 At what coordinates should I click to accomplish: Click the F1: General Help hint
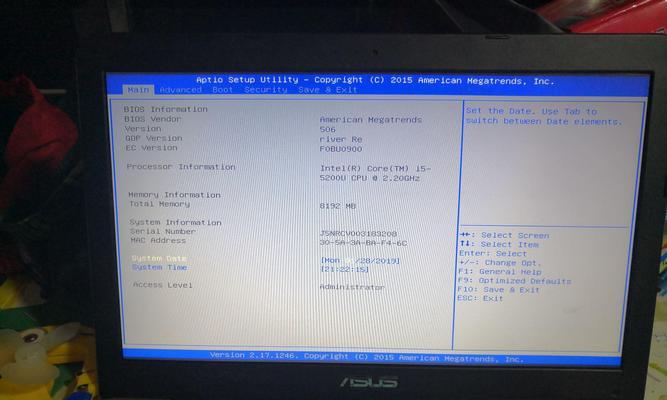click(x=500, y=271)
